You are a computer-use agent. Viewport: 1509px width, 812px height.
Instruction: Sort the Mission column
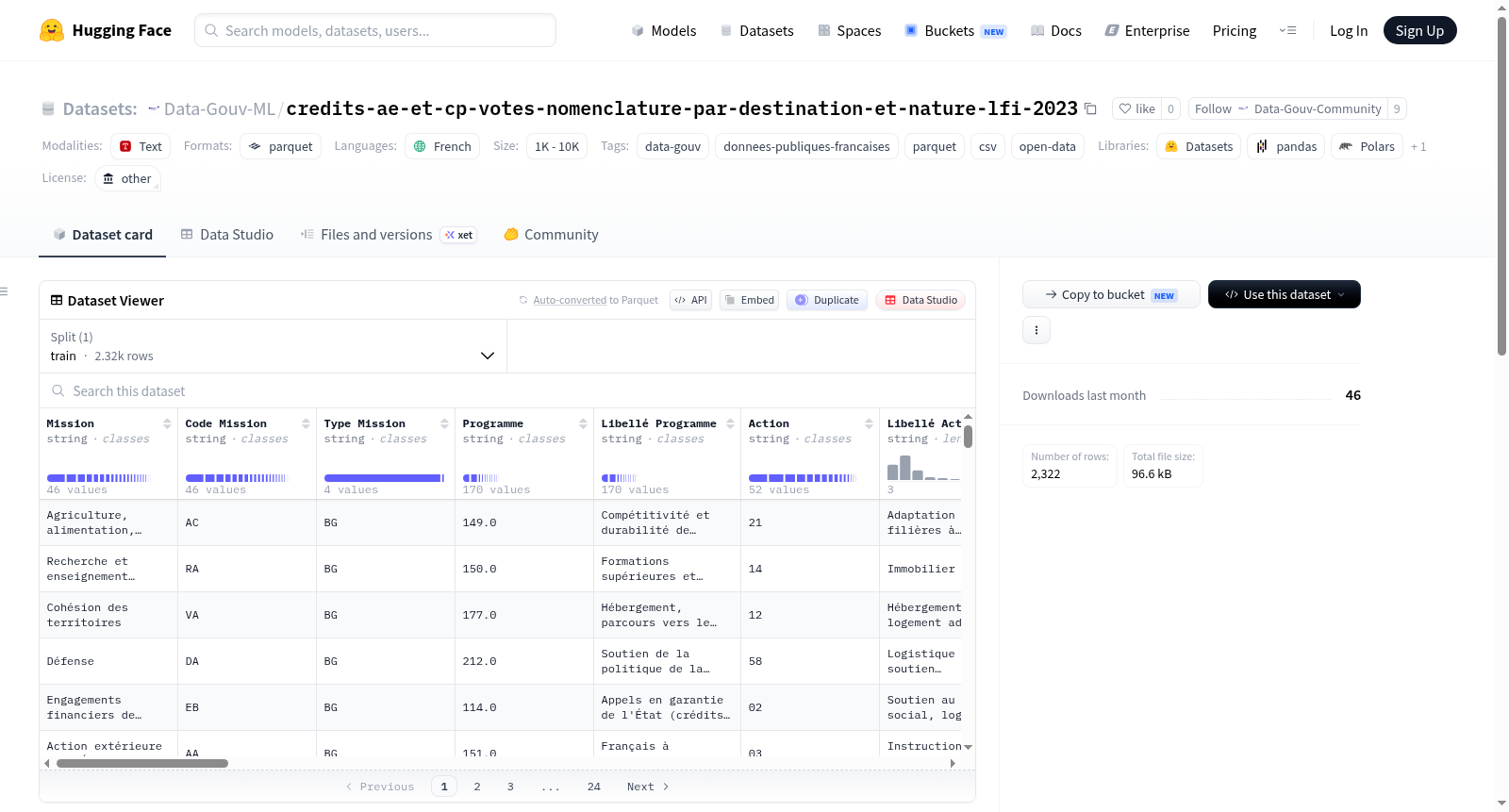pos(167,423)
